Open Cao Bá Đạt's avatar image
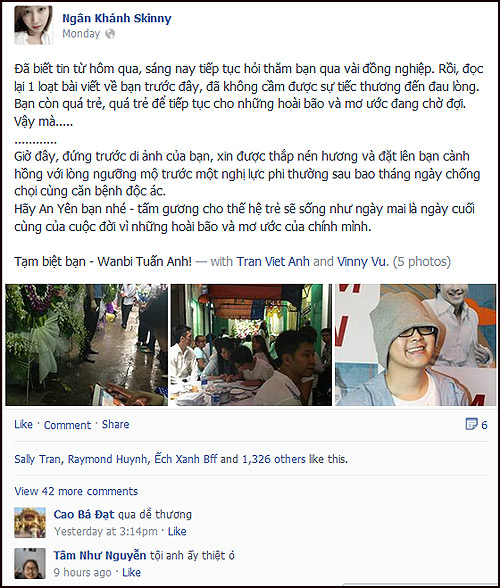 (30, 523)
